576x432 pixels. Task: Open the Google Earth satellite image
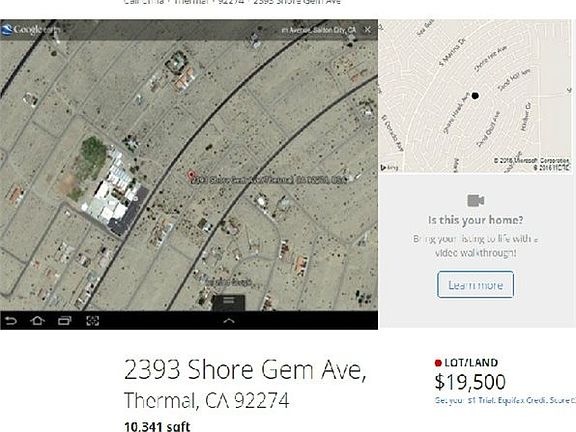189,174
